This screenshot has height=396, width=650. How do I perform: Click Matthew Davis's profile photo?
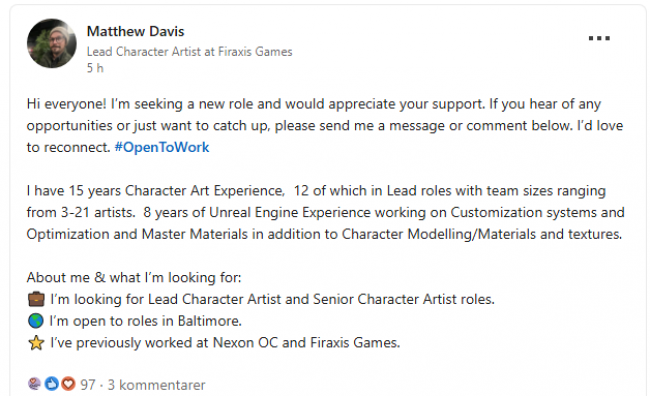(52, 43)
